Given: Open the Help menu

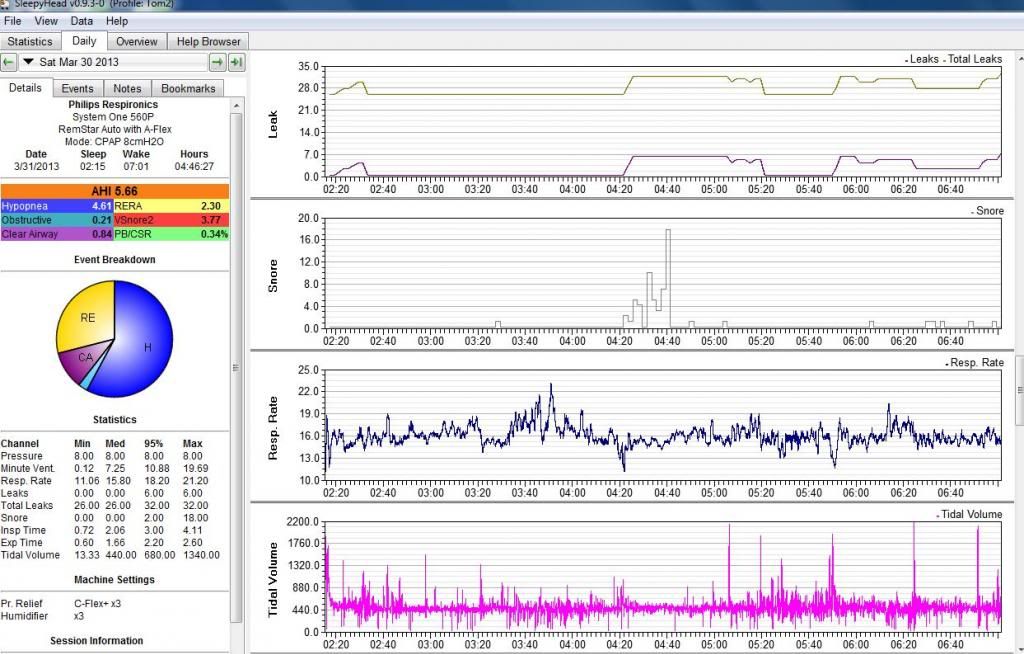Looking at the screenshot, I should pos(117,21).
